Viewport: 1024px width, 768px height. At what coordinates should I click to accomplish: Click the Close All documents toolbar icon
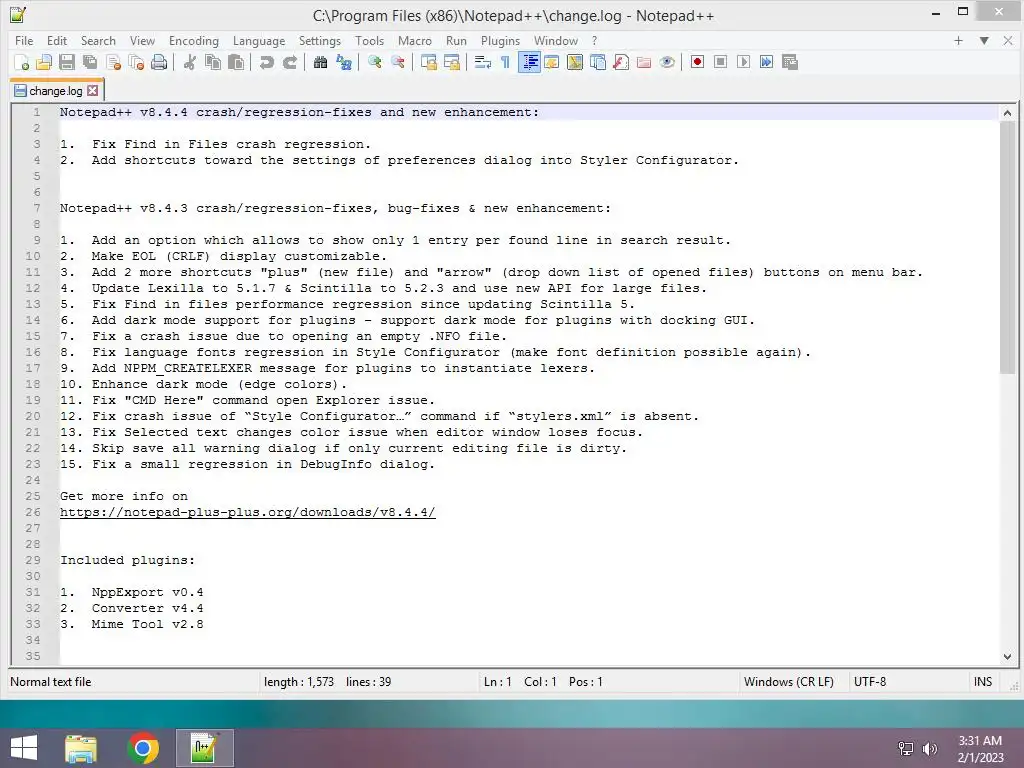[136, 62]
